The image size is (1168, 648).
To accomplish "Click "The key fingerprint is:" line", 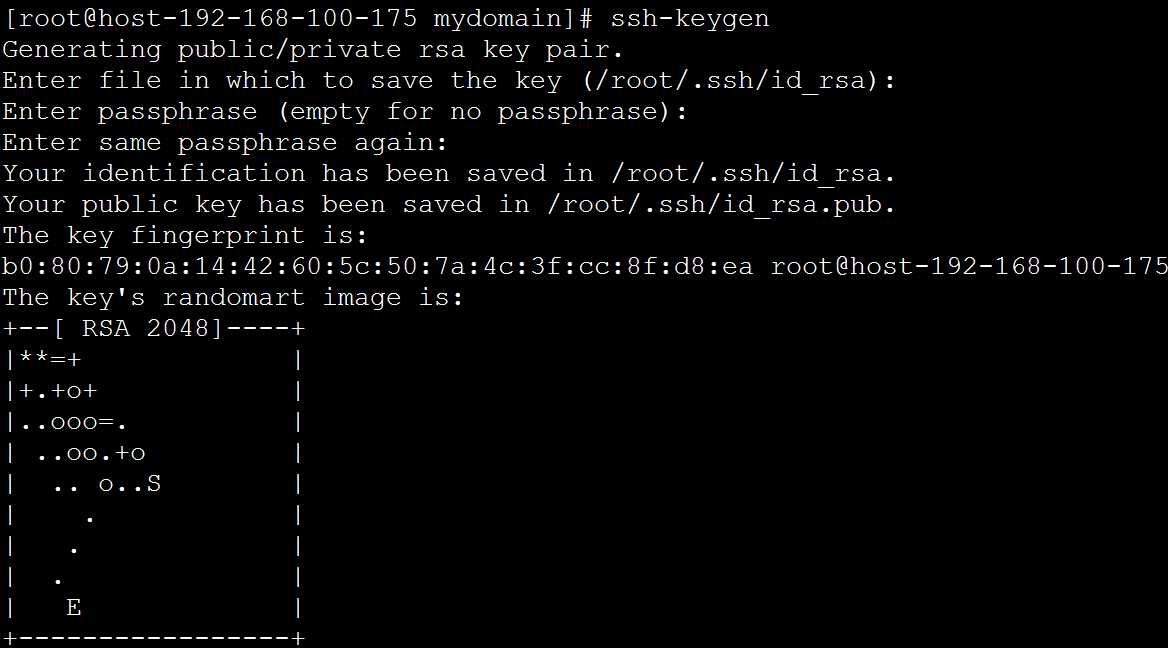I will click(185, 236).
